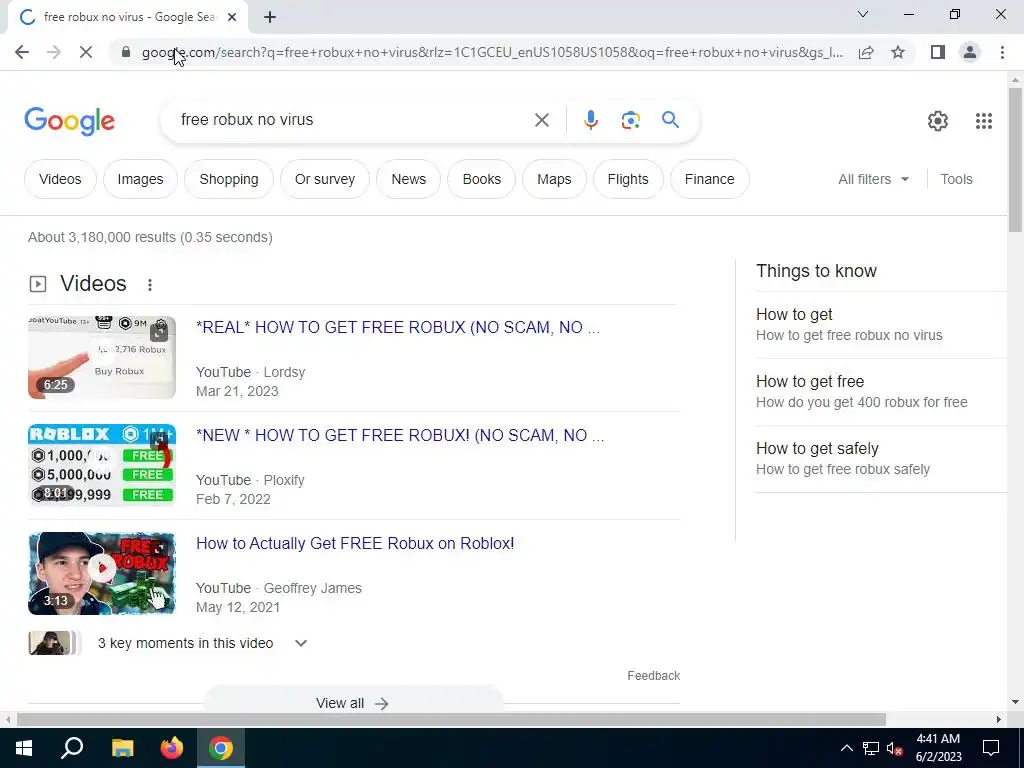
Task: Open the taskbar clock and date
Action: point(938,748)
